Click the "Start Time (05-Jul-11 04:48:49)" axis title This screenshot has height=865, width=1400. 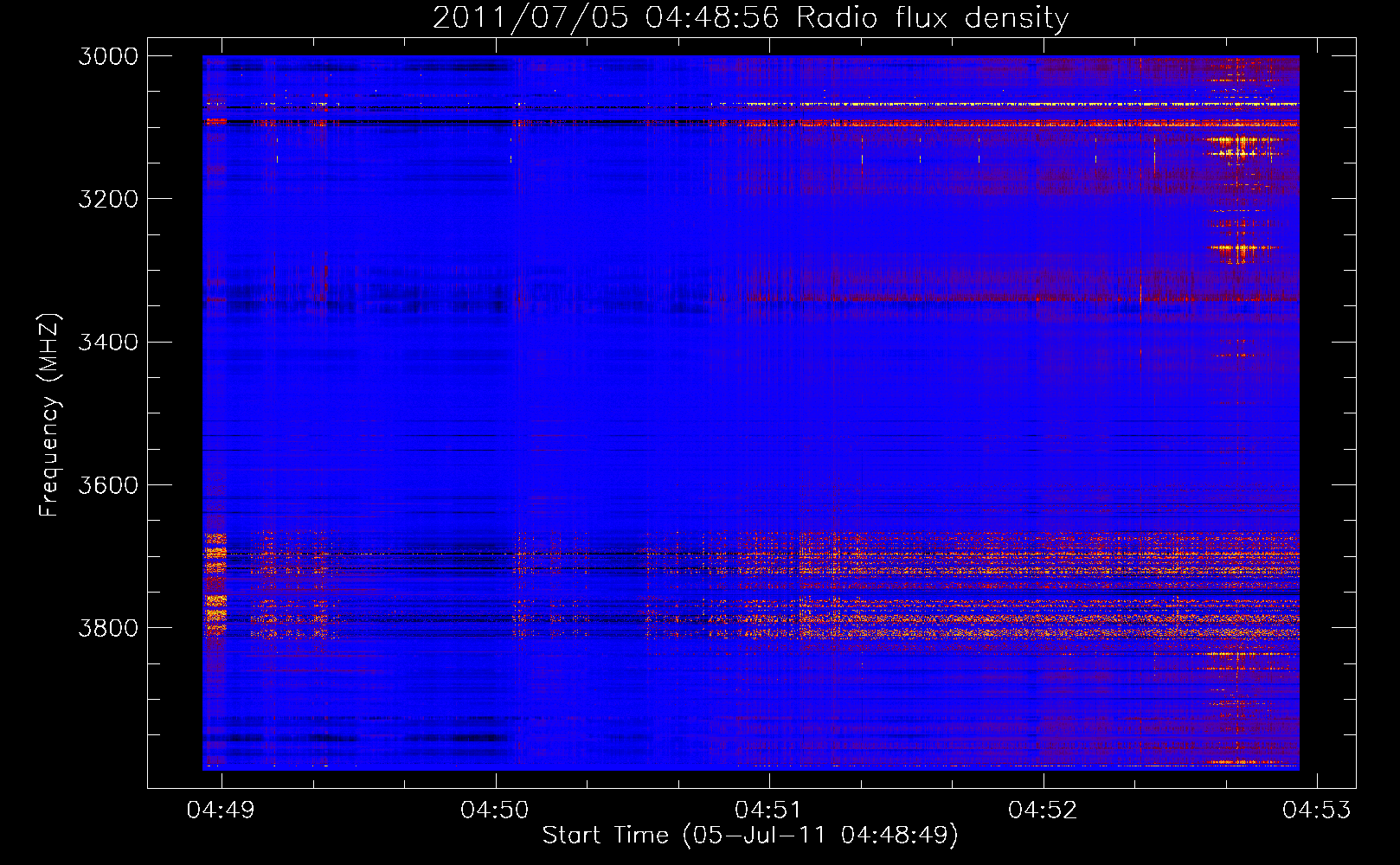[750, 836]
